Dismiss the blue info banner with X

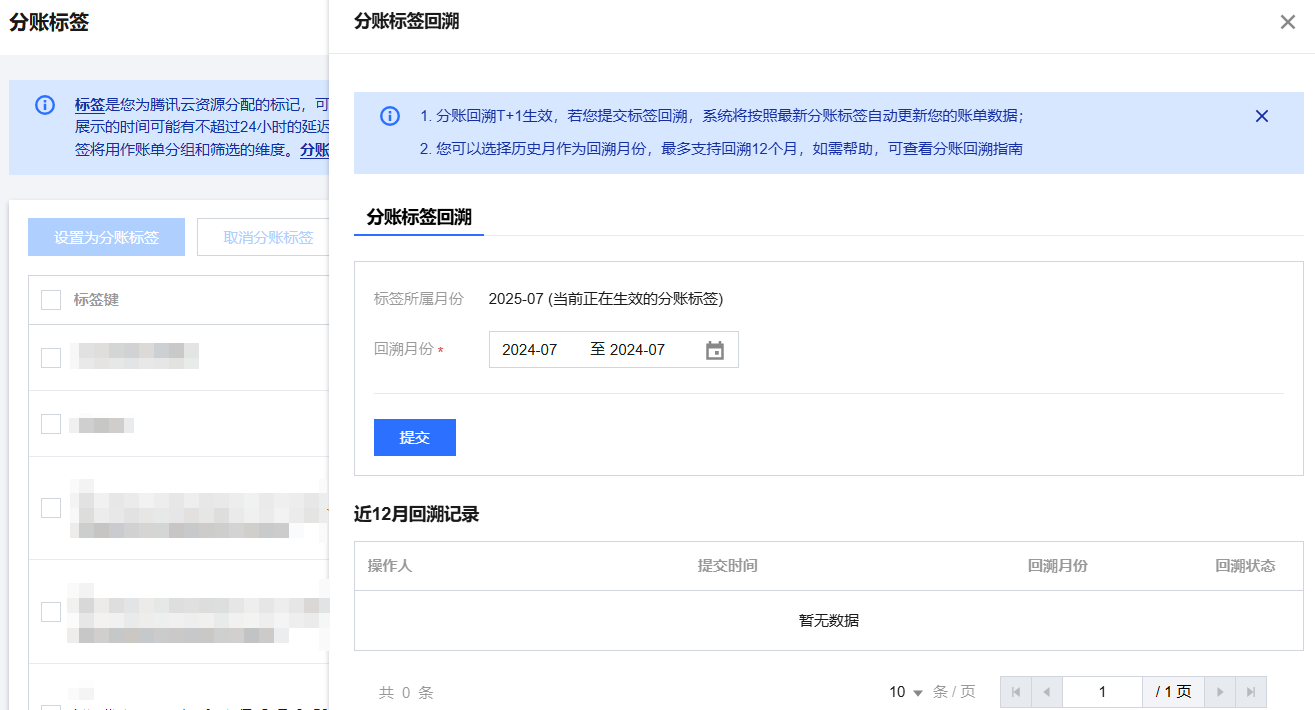point(1261,116)
